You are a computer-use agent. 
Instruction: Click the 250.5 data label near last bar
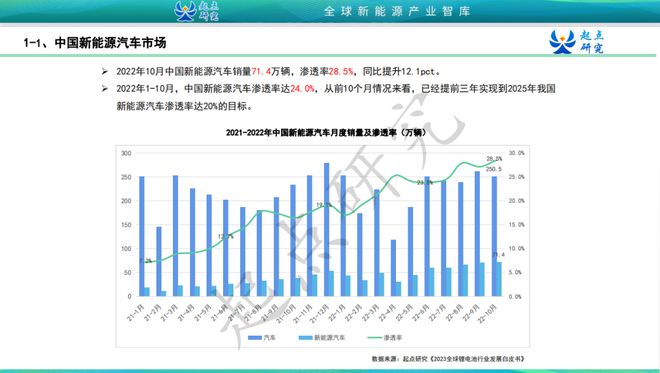pos(494,169)
